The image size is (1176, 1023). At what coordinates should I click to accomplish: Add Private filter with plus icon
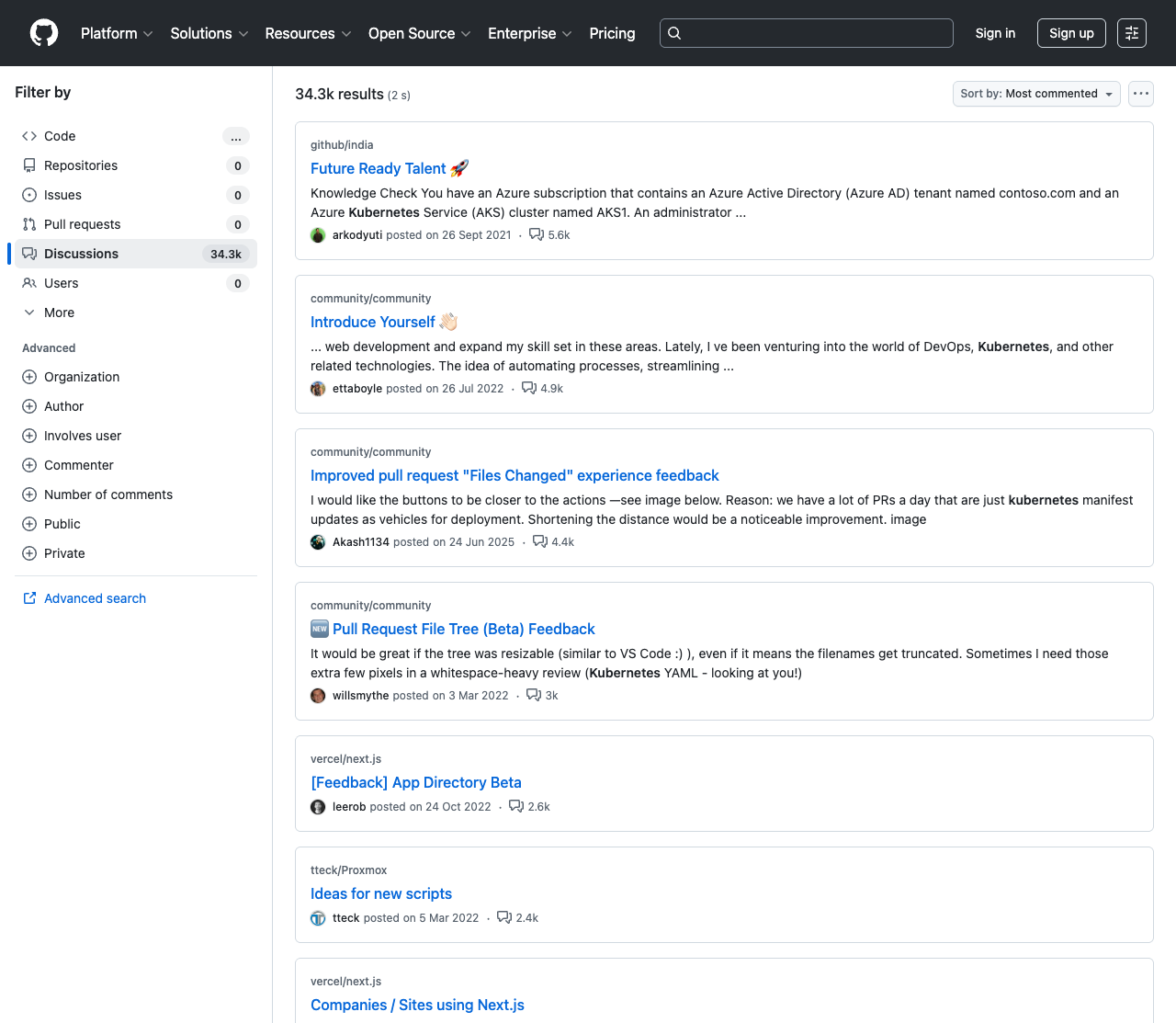pyautogui.click(x=29, y=553)
